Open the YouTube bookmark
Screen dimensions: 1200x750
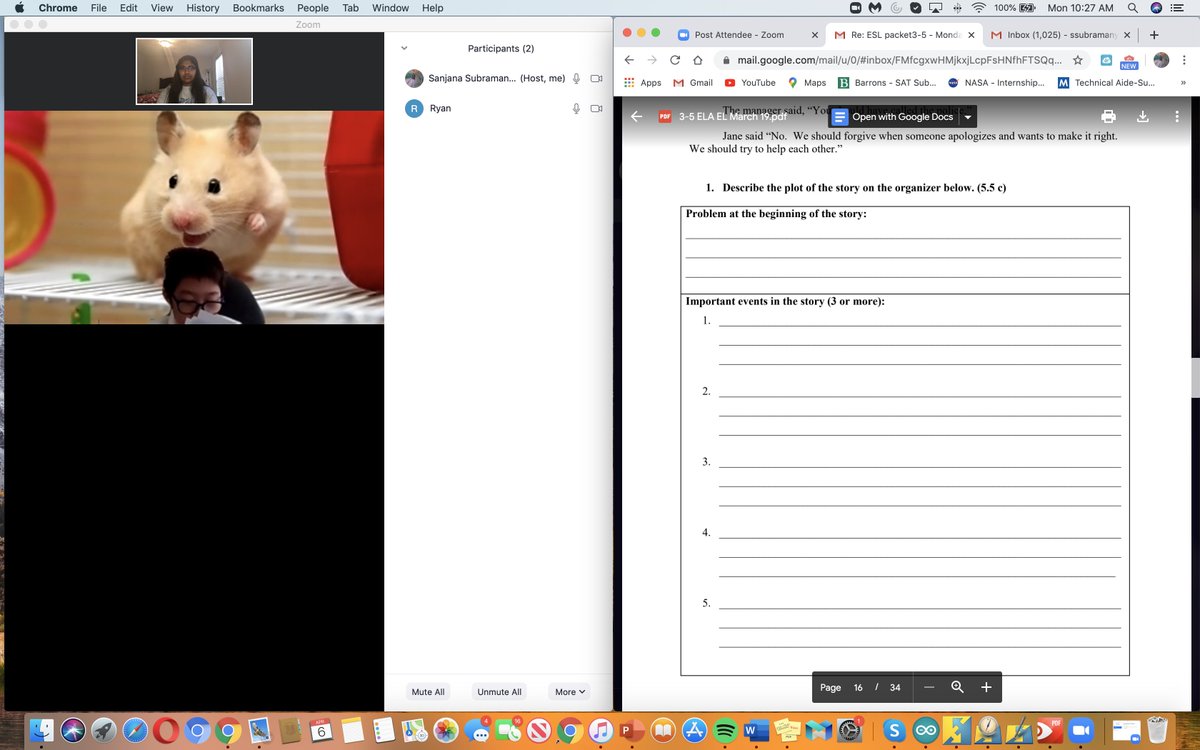(x=750, y=83)
